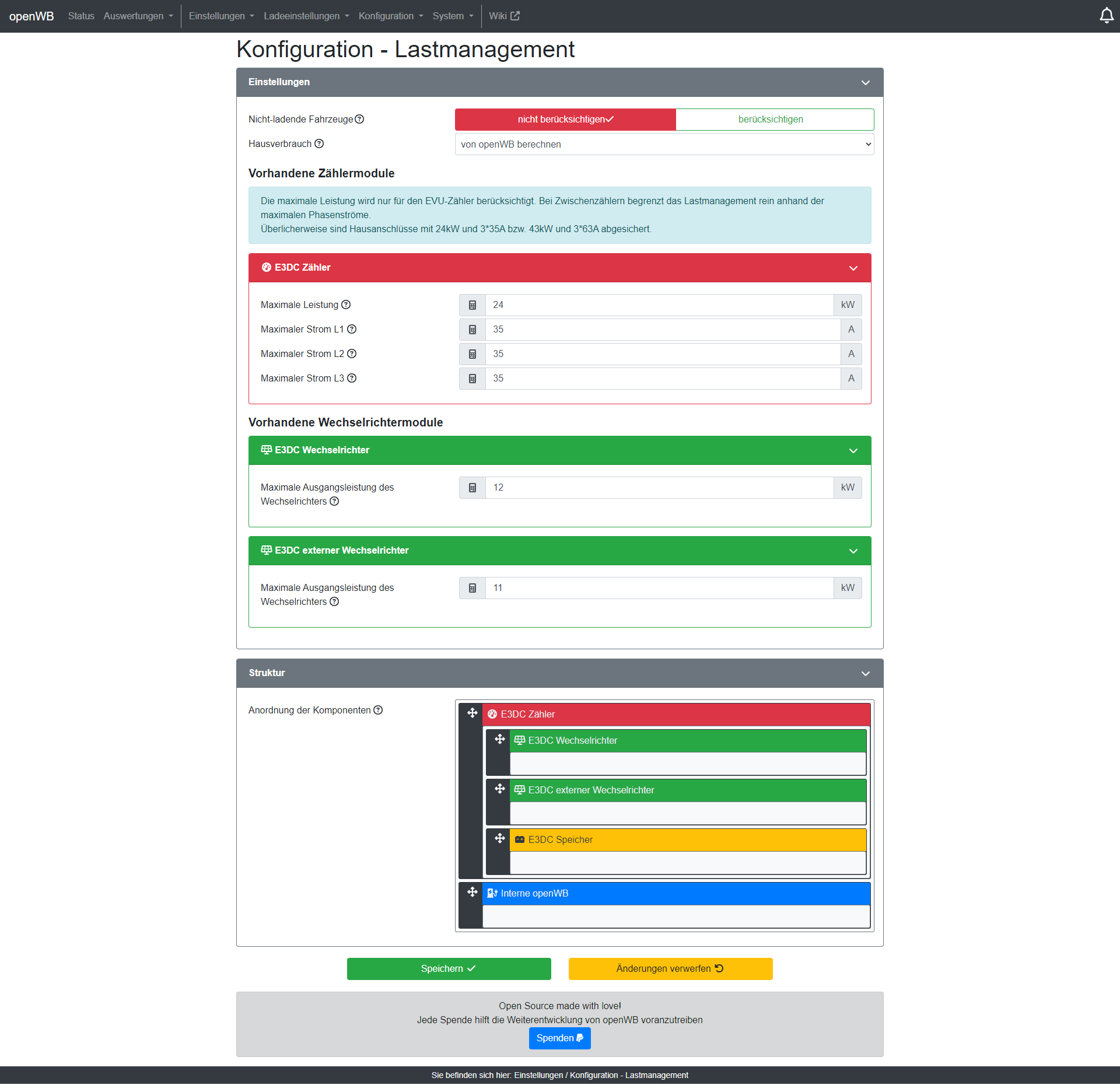The image size is (1120, 1085).
Task: Click move handle of Interne openWB item
Action: click(473, 892)
